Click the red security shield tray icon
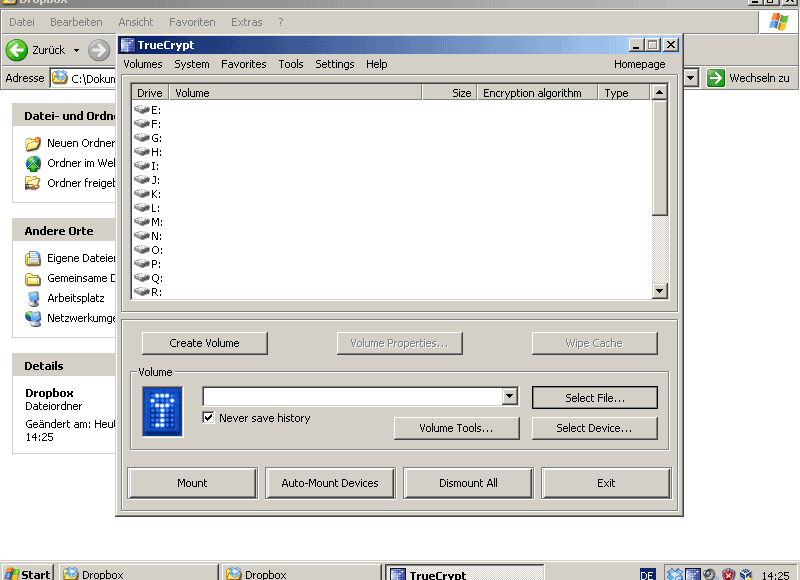The image size is (800, 580). (x=728, y=574)
